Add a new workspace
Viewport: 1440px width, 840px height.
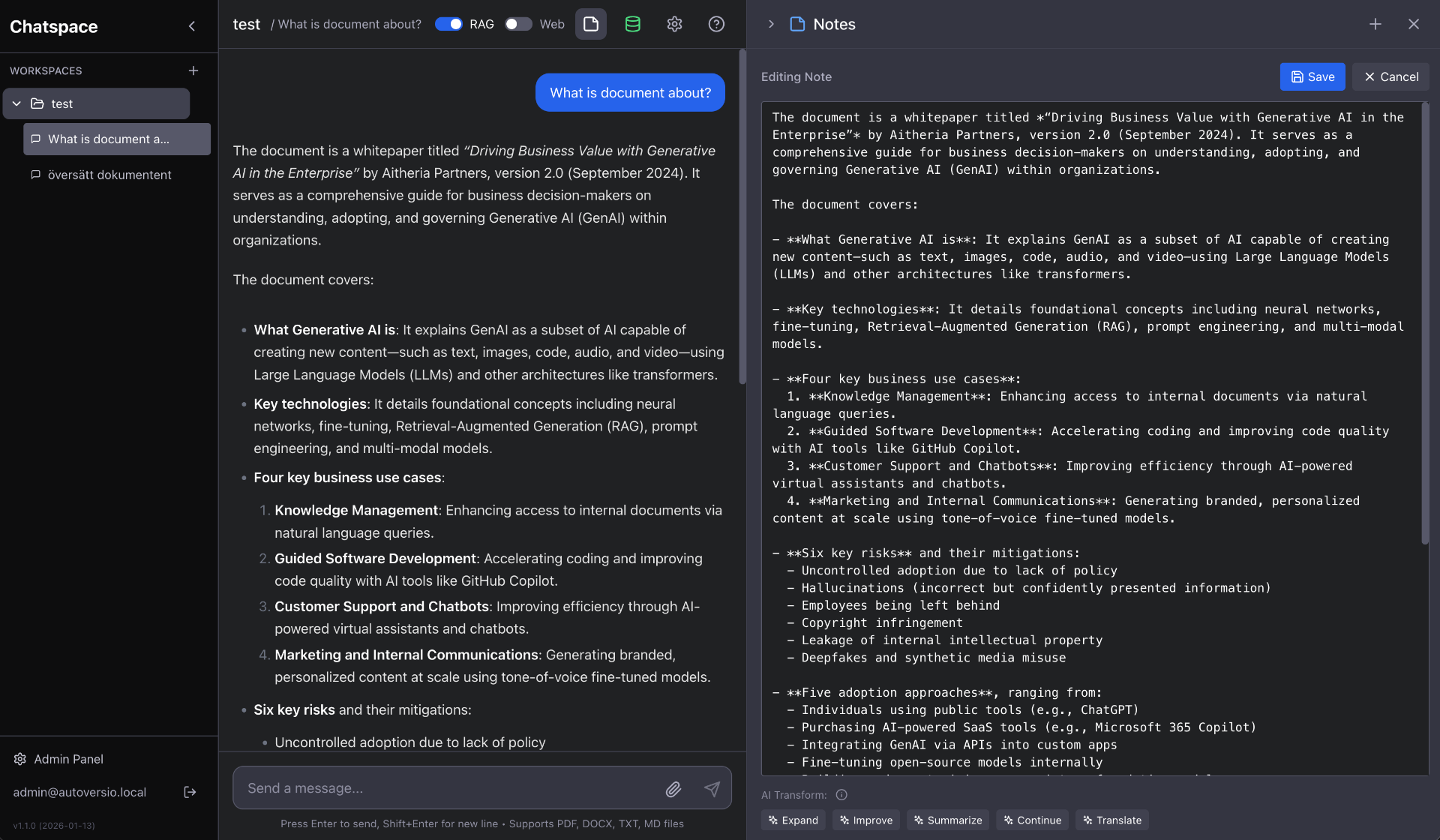coord(193,70)
